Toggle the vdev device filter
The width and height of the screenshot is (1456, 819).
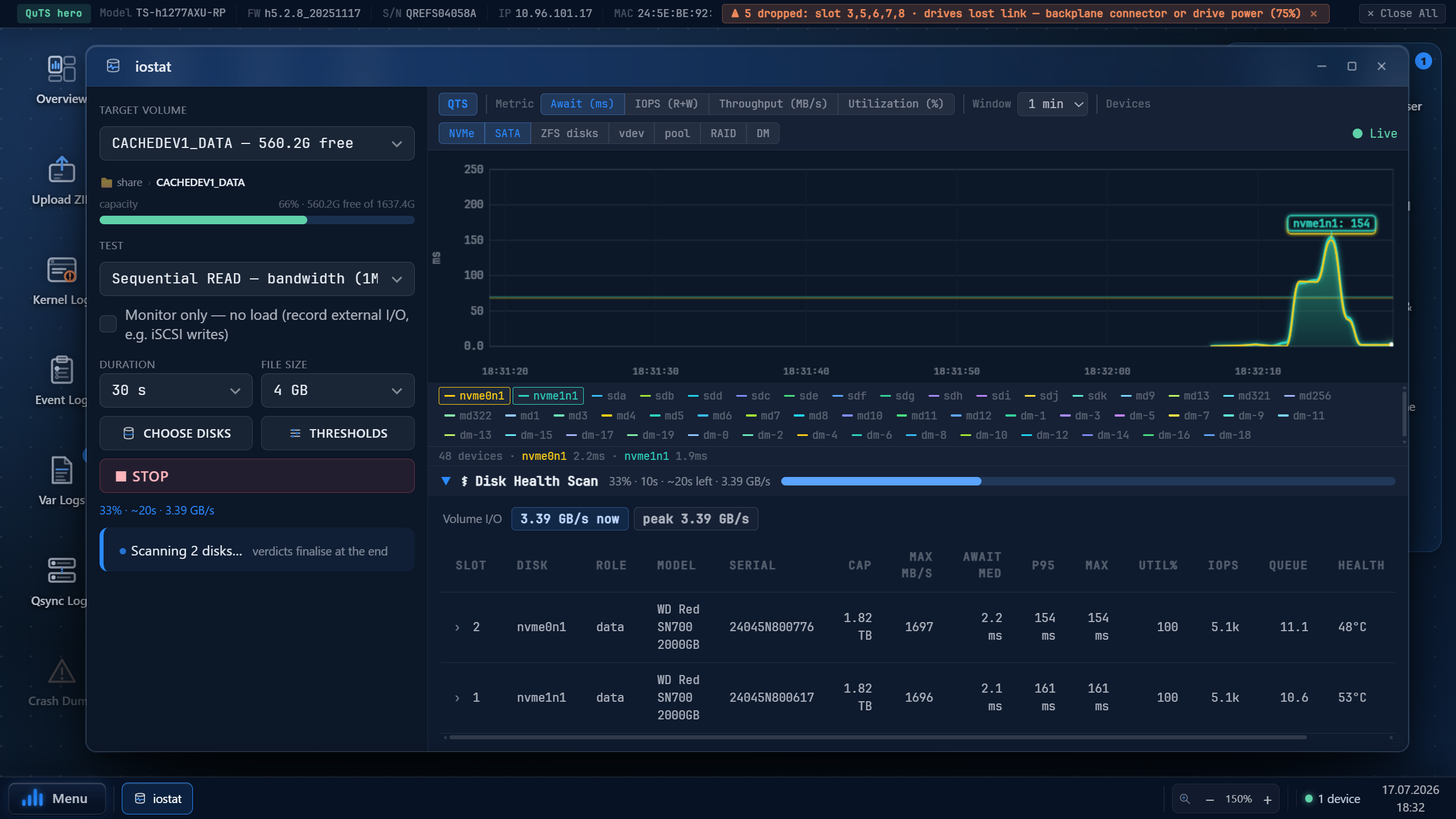pos(631,133)
